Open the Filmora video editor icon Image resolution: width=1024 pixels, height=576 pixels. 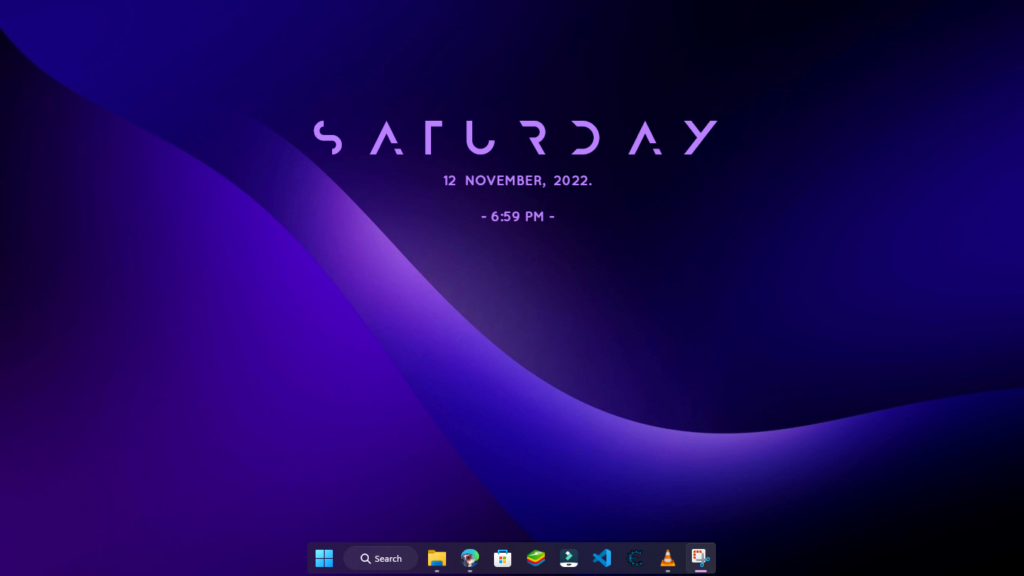[569, 558]
